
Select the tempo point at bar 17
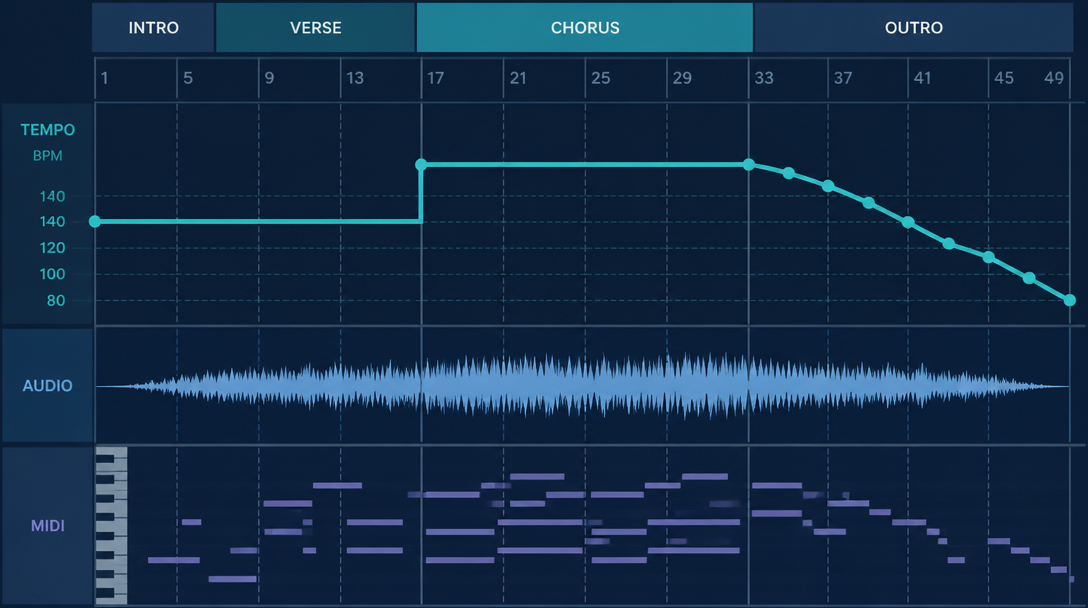421,164
